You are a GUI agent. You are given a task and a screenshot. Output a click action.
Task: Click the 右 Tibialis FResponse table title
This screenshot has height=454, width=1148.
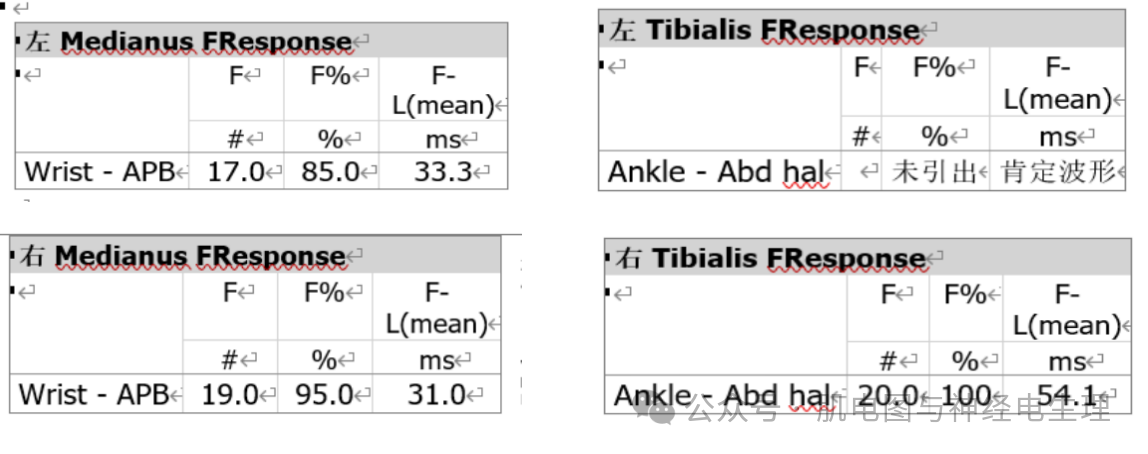pyautogui.click(x=770, y=259)
